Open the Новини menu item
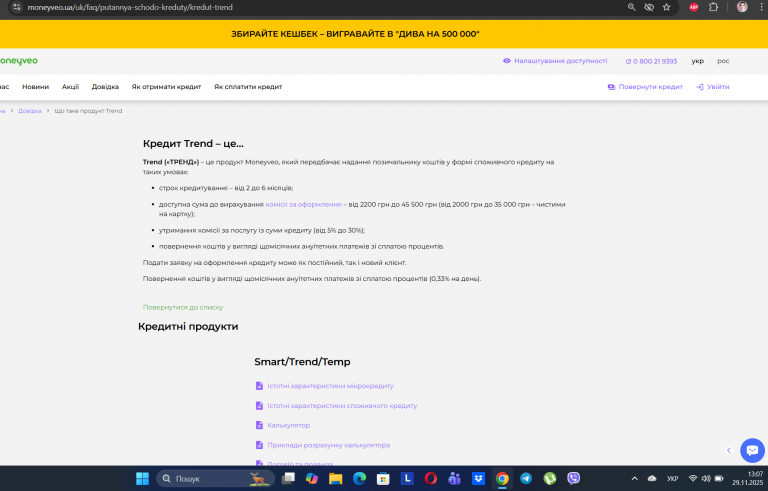Viewport: 768px width, 491px height. pos(35,87)
